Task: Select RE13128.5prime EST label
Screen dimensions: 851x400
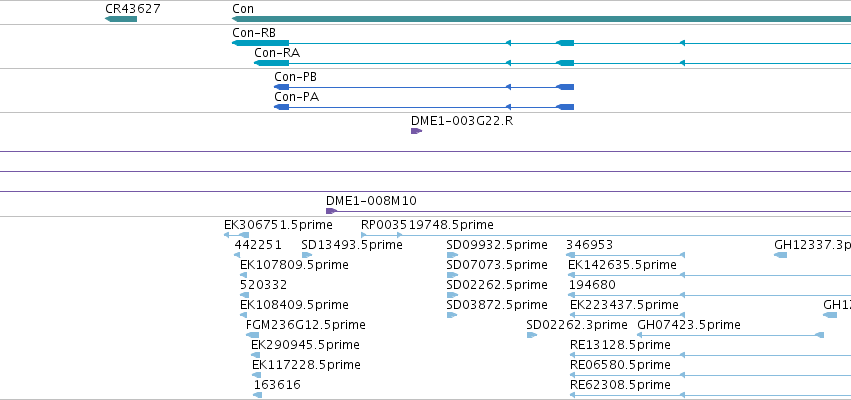Action: [x=620, y=345]
